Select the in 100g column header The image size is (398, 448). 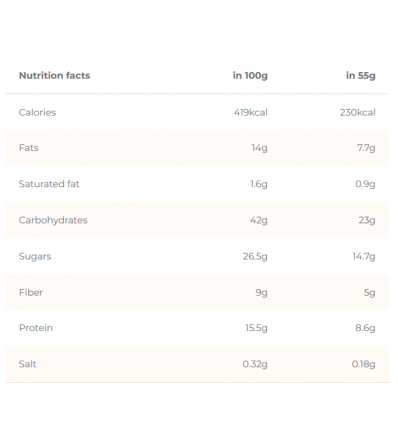250,76
